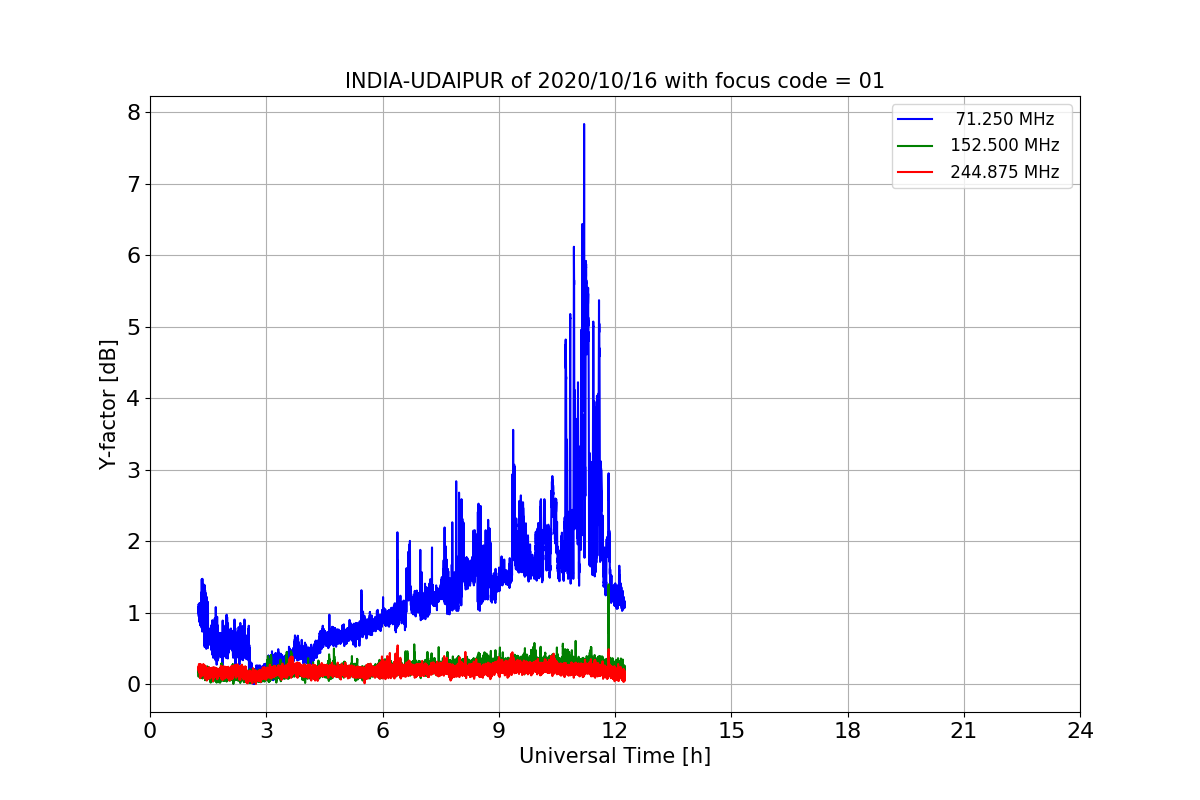Image resolution: width=1200 pixels, height=800 pixels.
Task: Click the blue legend line for 71.250 MHz
Action: click(x=915, y=119)
